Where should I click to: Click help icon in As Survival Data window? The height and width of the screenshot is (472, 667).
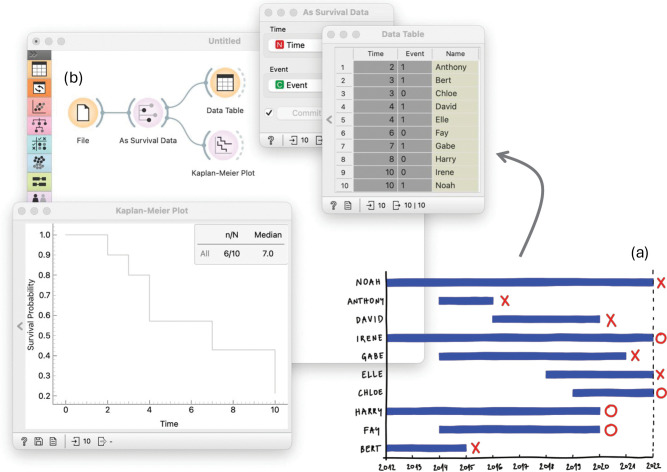pos(271,140)
